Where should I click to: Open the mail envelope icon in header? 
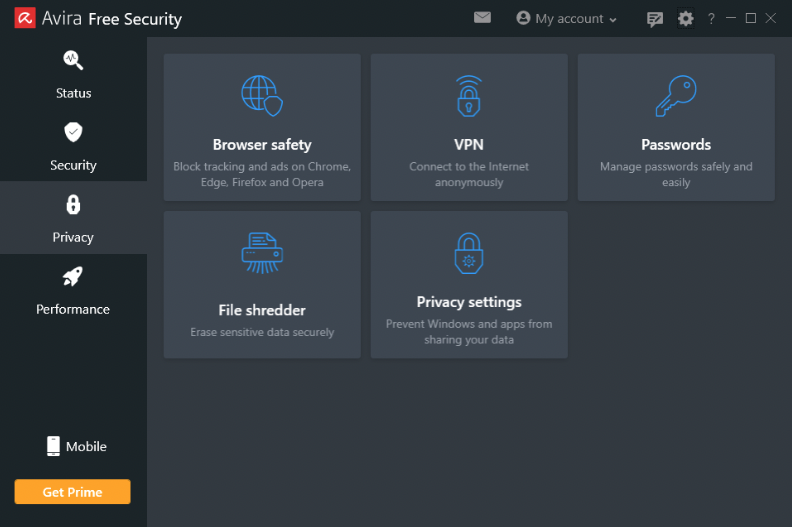click(482, 18)
